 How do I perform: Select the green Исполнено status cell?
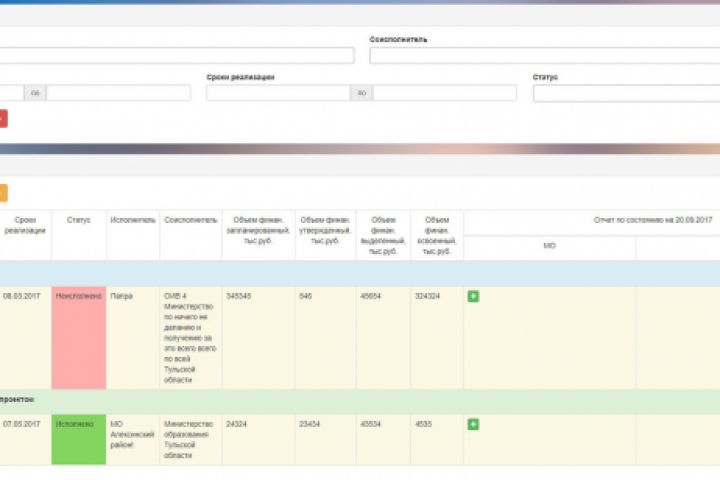pyautogui.click(x=79, y=439)
